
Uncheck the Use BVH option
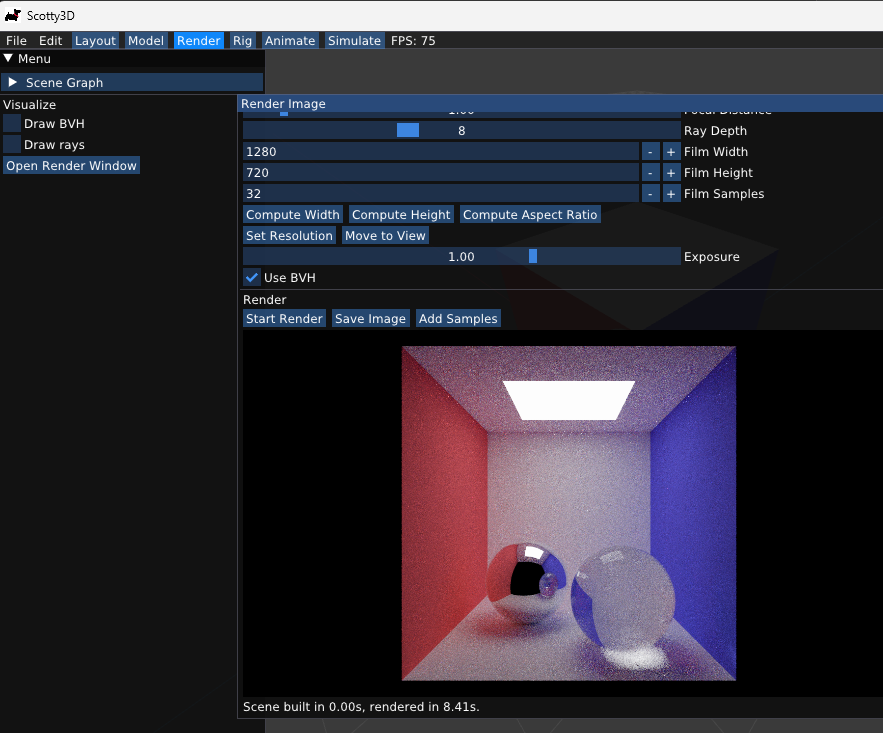click(252, 277)
